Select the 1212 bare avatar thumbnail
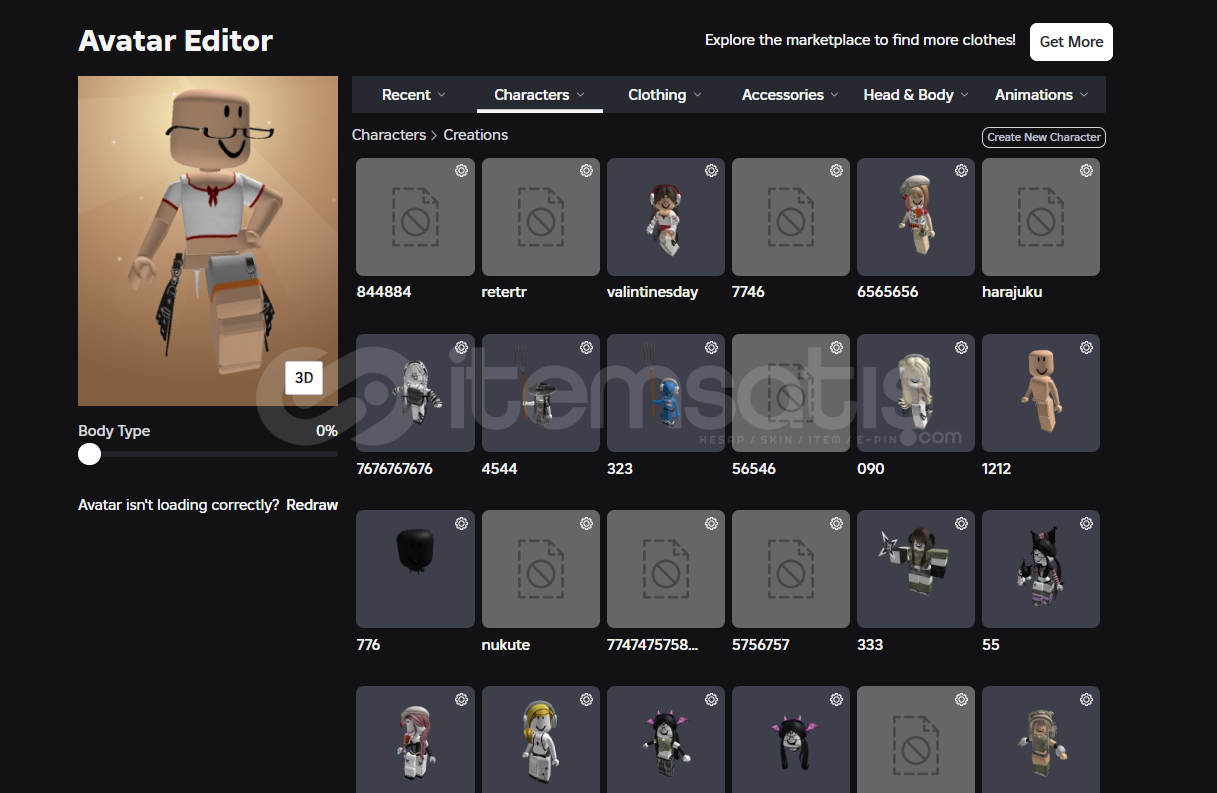Screen dimensions: 1217x793 pyautogui.click(x=1041, y=393)
